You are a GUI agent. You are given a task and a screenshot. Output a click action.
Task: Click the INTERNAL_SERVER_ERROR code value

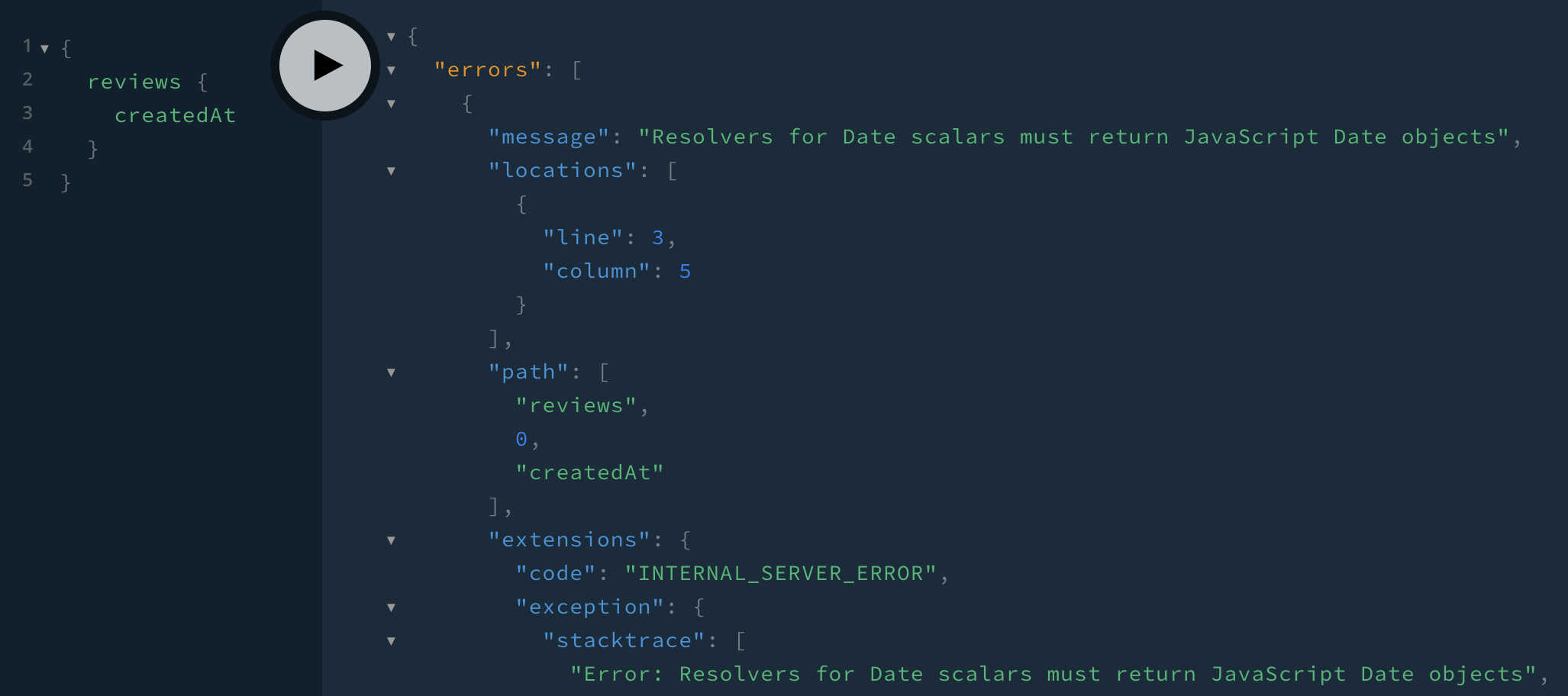(780, 573)
